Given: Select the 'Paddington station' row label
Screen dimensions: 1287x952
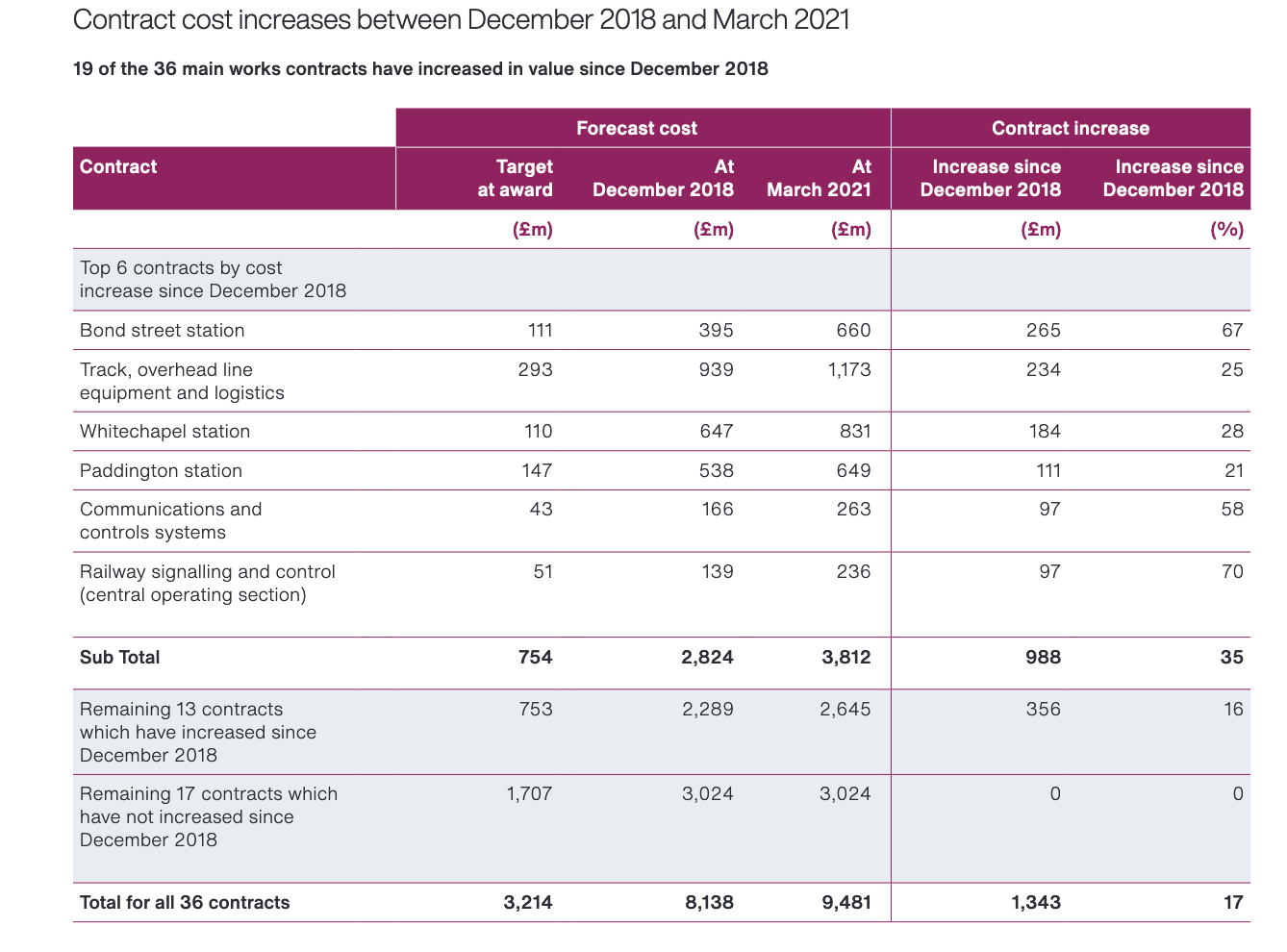Looking at the screenshot, I should pyautogui.click(x=162, y=470).
